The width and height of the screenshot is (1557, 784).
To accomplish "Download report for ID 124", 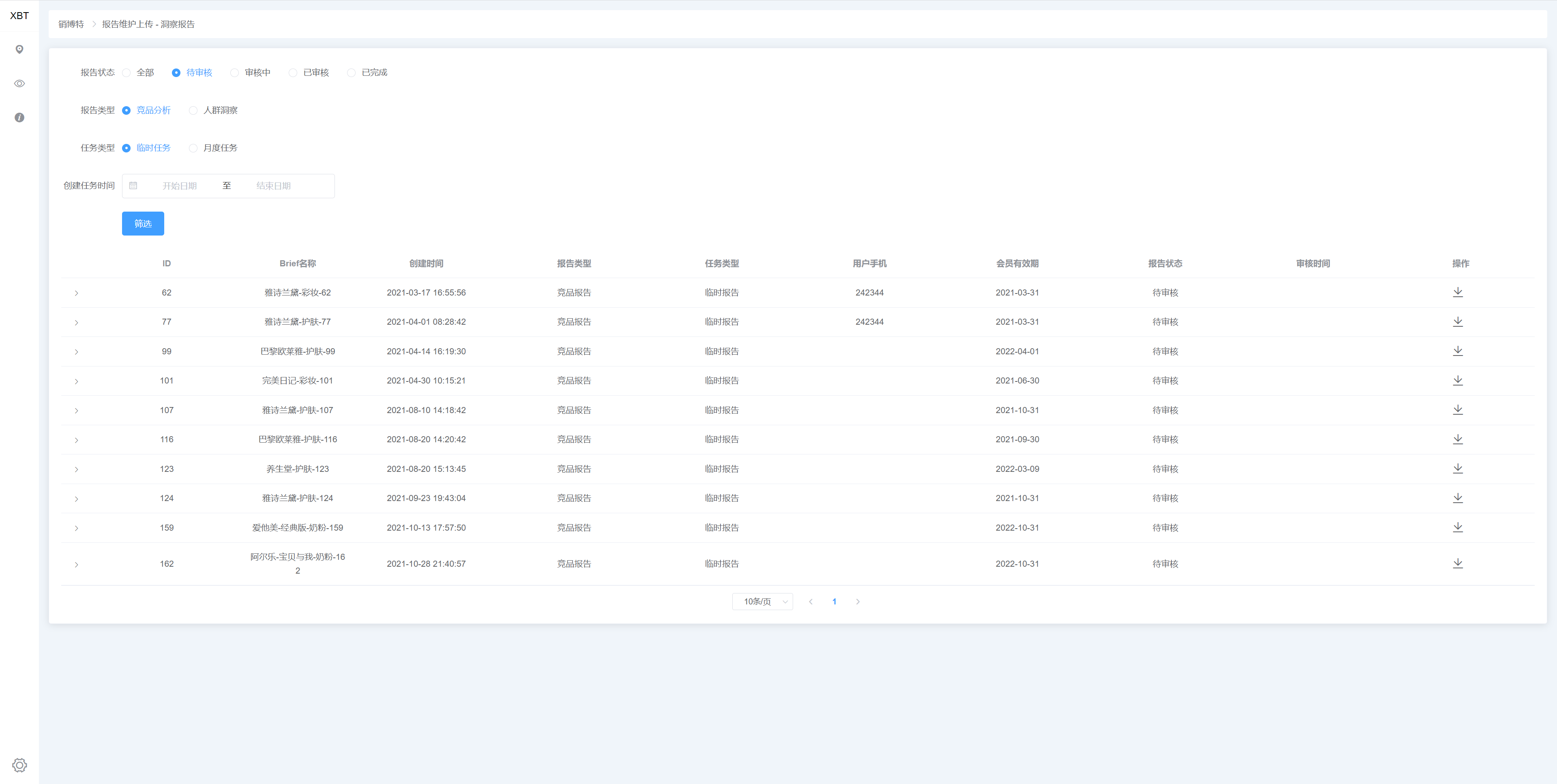I will point(1457,497).
